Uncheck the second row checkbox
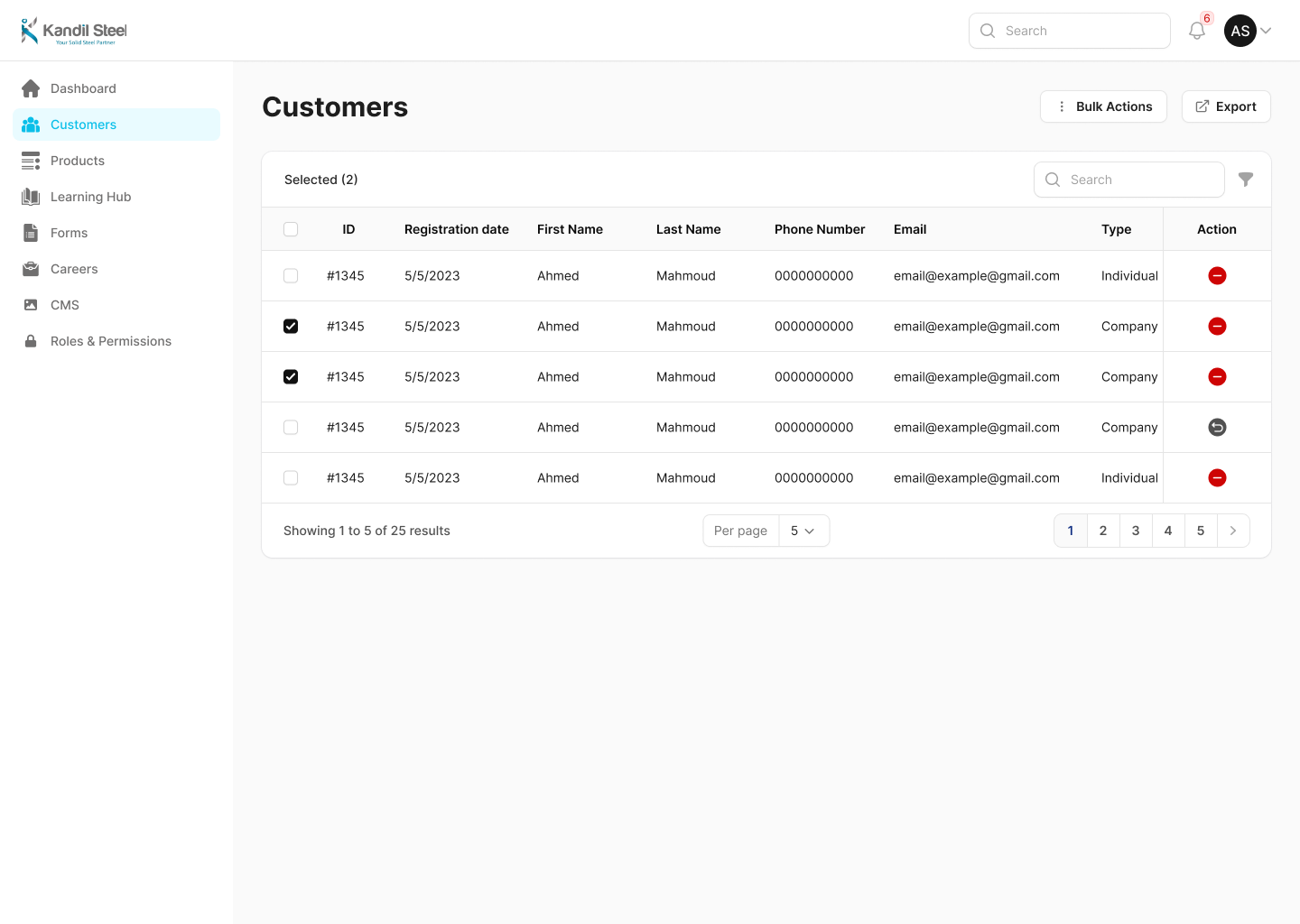1300x924 pixels. click(x=291, y=327)
